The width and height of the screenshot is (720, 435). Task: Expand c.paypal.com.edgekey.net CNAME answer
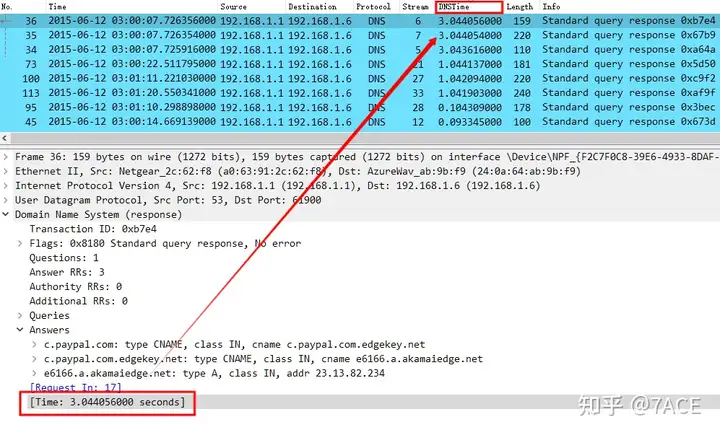click(34, 359)
